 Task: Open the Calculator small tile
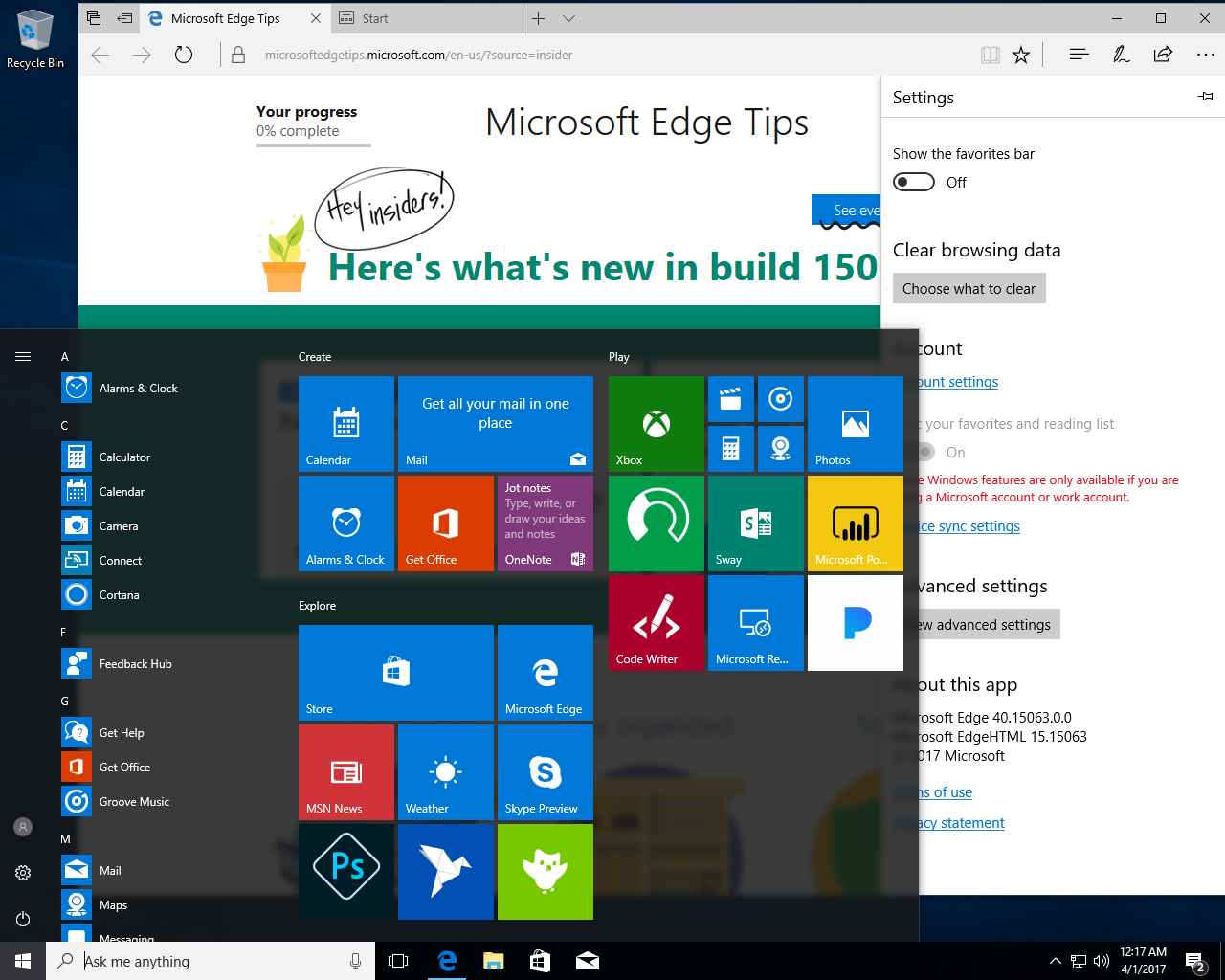click(x=731, y=449)
